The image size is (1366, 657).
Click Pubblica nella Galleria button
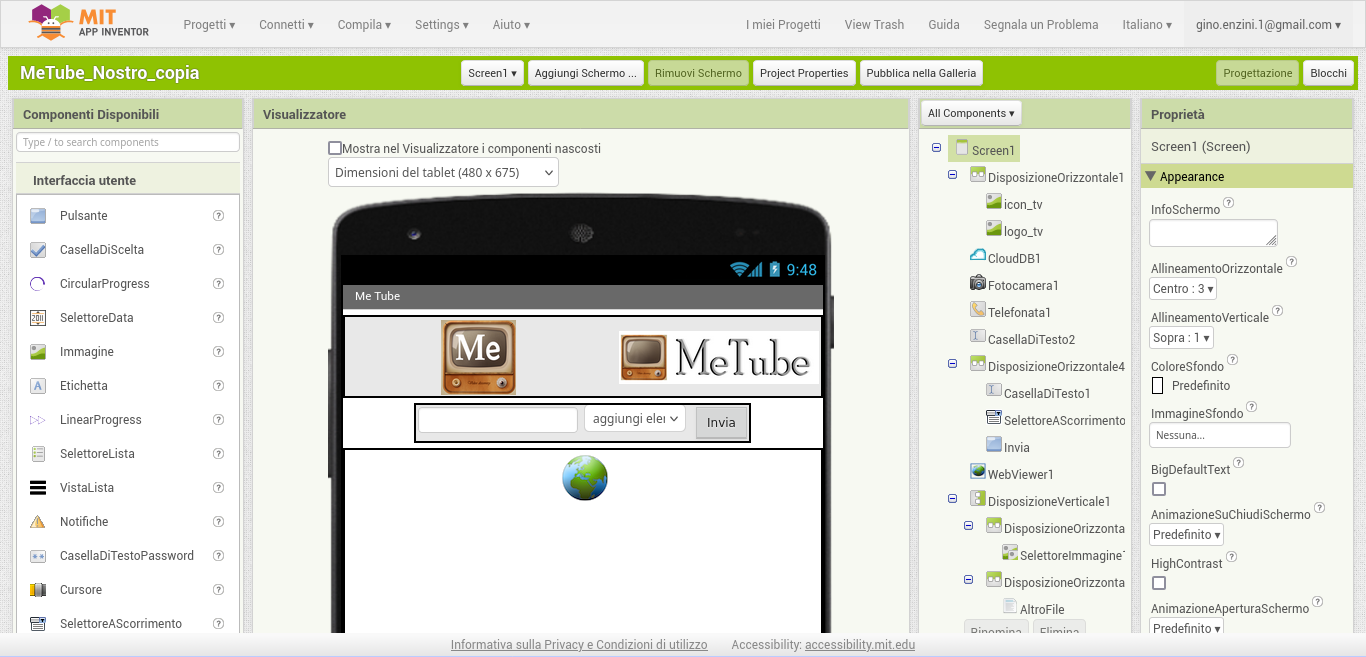click(x=921, y=73)
